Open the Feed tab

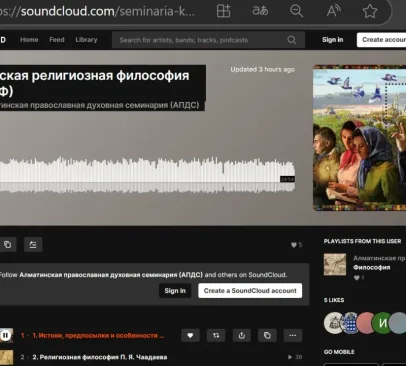[x=57, y=40]
